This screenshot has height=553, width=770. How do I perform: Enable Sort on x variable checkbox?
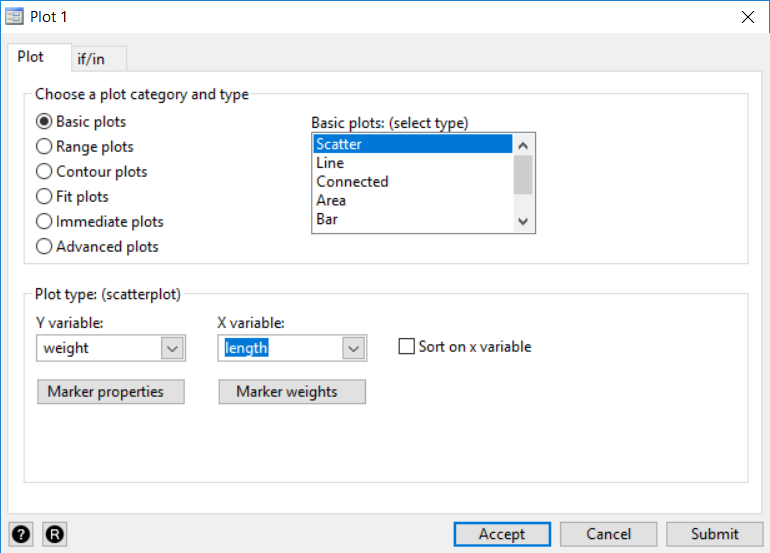click(406, 347)
